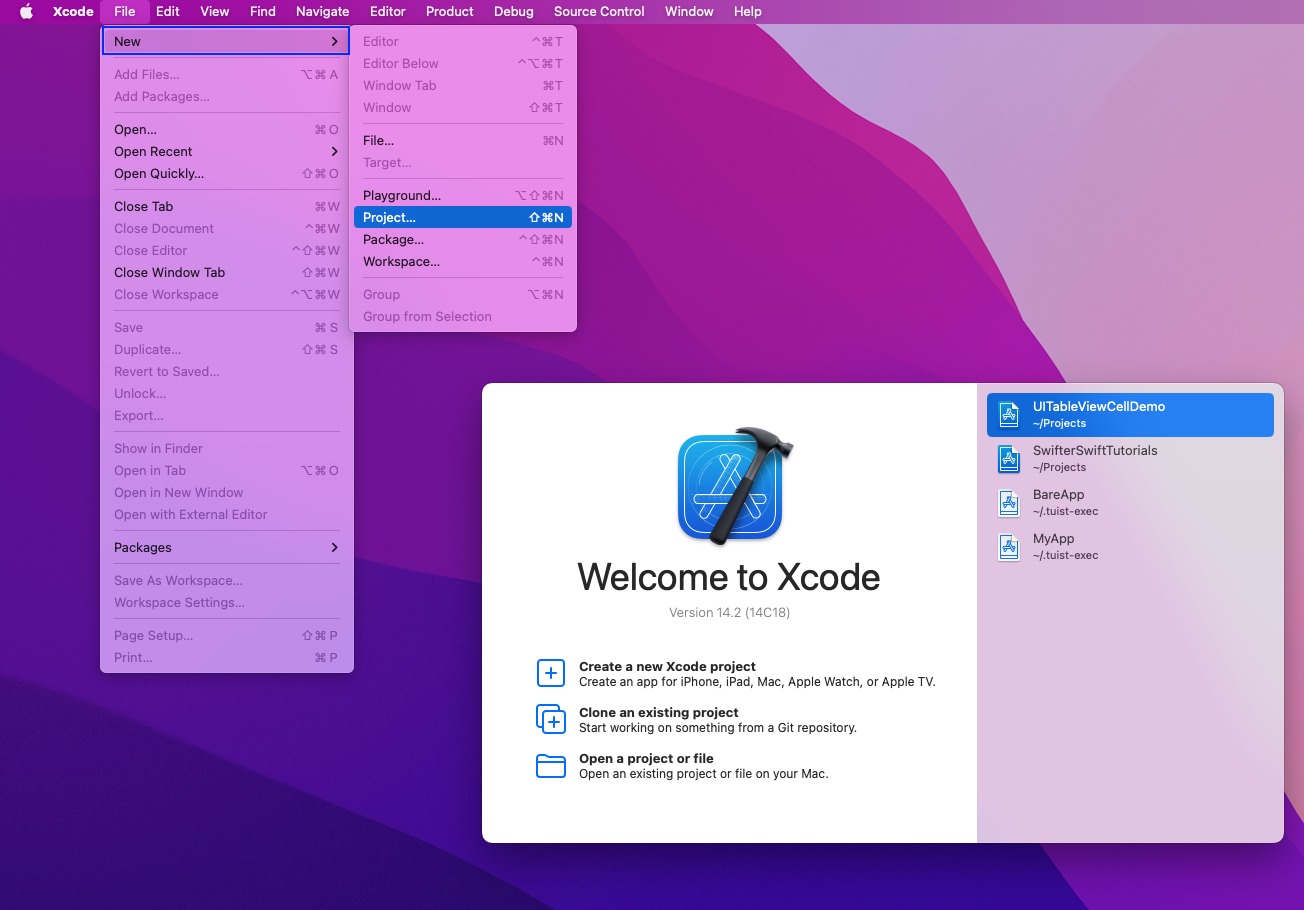Close the File menu in menu bar
This screenshot has height=910, width=1304.
coord(125,12)
